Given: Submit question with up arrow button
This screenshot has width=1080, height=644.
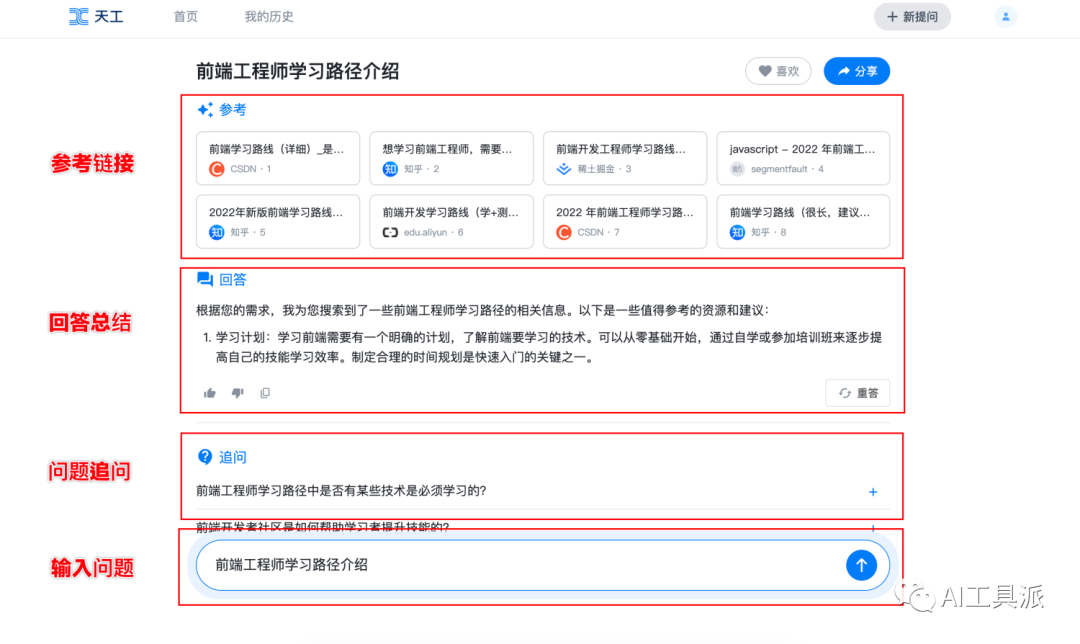Looking at the screenshot, I should (861, 565).
